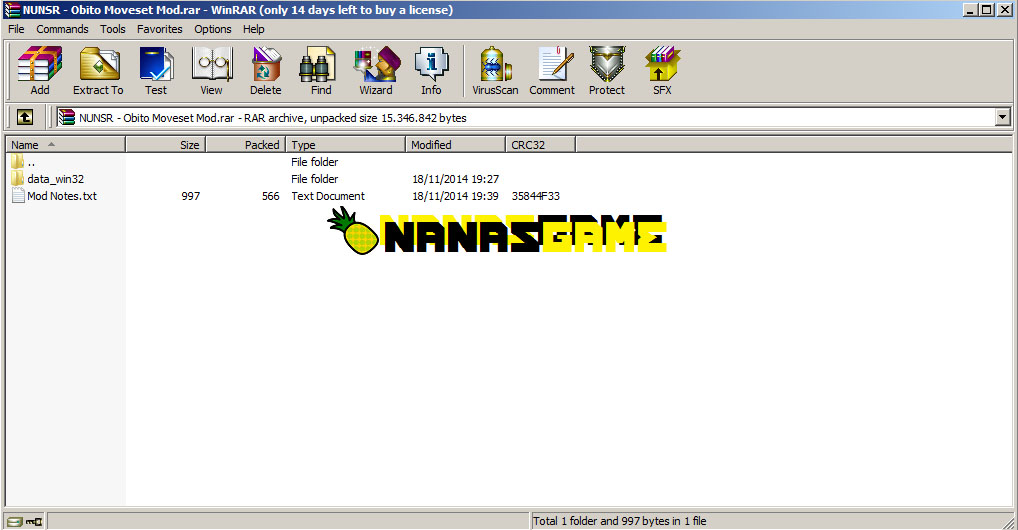Click the 18/11/2014 19:39 modified date
This screenshot has height=530, width=1018.
[456, 196]
